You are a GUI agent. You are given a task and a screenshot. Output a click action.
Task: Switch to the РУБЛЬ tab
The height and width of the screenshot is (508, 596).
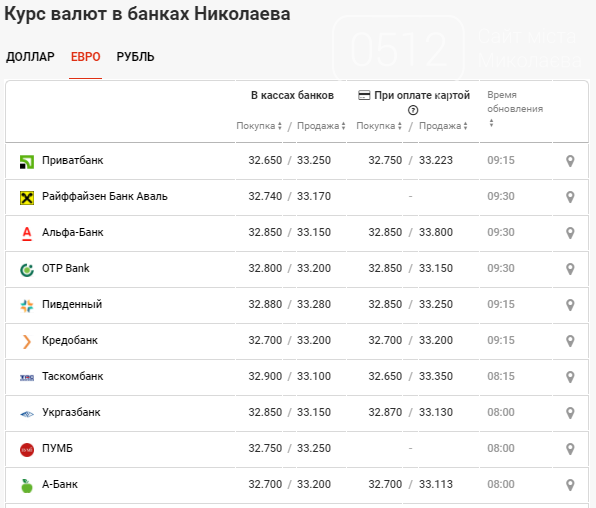tap(135, 57)
